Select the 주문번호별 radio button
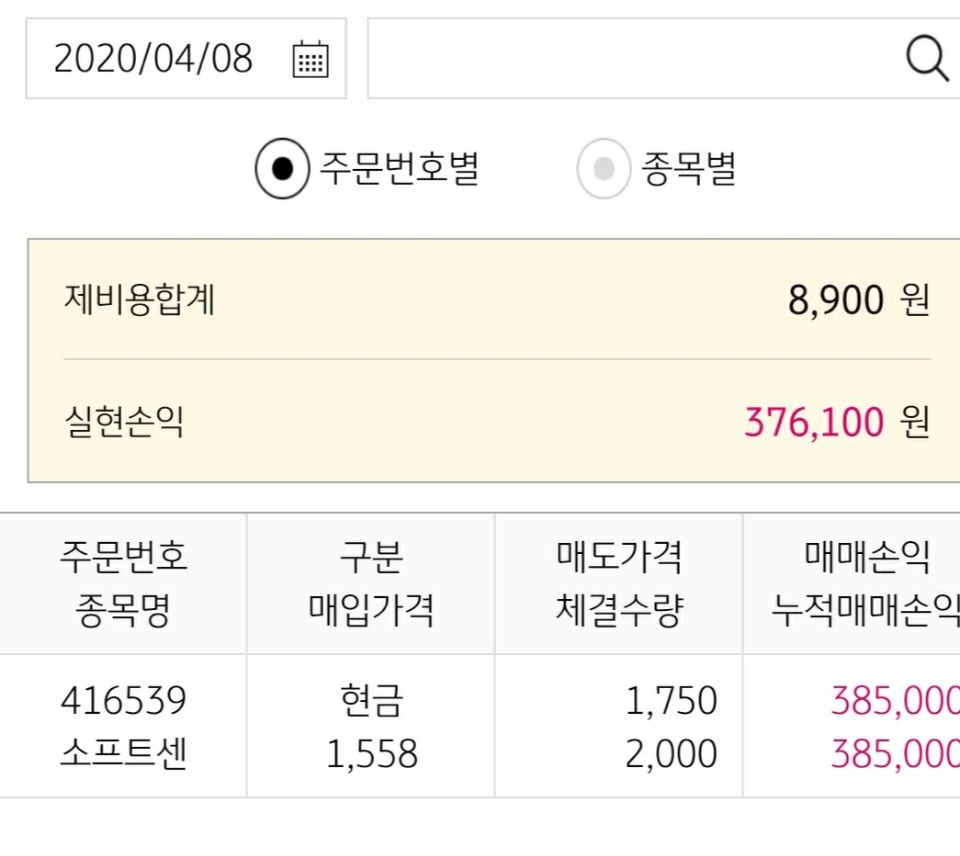 [282, 169]
